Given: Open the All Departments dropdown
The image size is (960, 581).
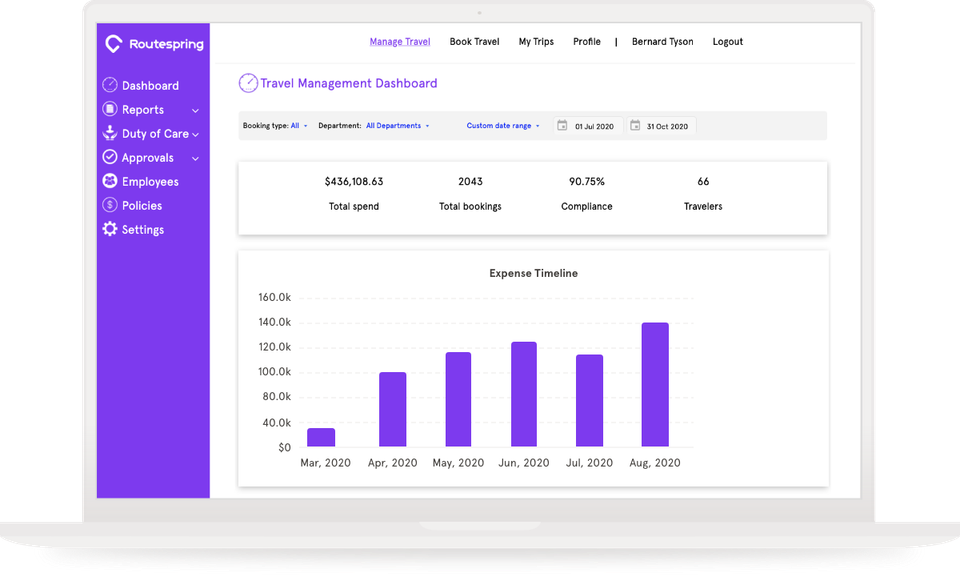Looking at the screenshot, I should pyautogui.click(x=397, y=126).
